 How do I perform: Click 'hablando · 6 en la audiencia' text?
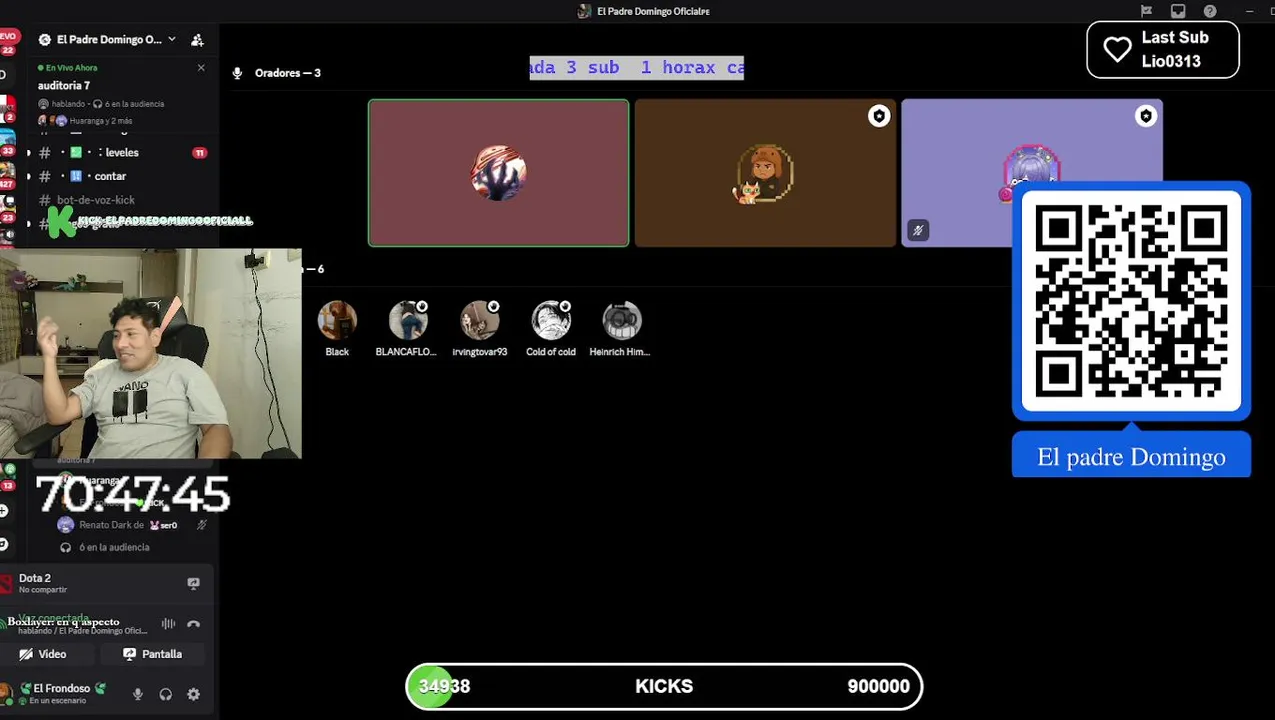click(101, 104)
